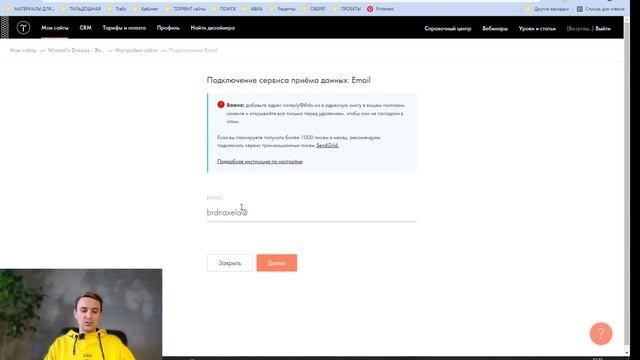The height and width of the screenshot is (360, 640).
Task: Click 'Выйти' to log out
Action: tap(603, 29)
